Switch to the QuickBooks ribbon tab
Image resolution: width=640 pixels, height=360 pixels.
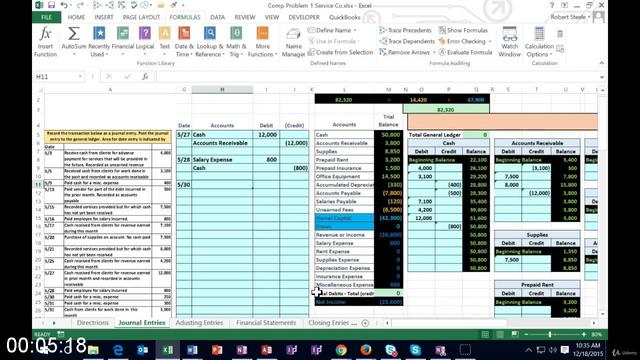point(344,17)
